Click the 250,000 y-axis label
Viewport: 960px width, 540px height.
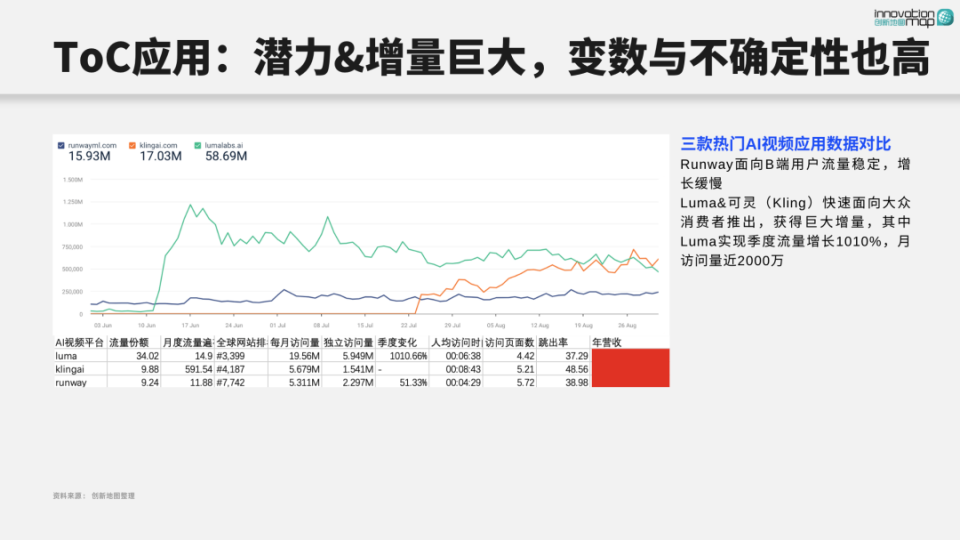(72, 292)
